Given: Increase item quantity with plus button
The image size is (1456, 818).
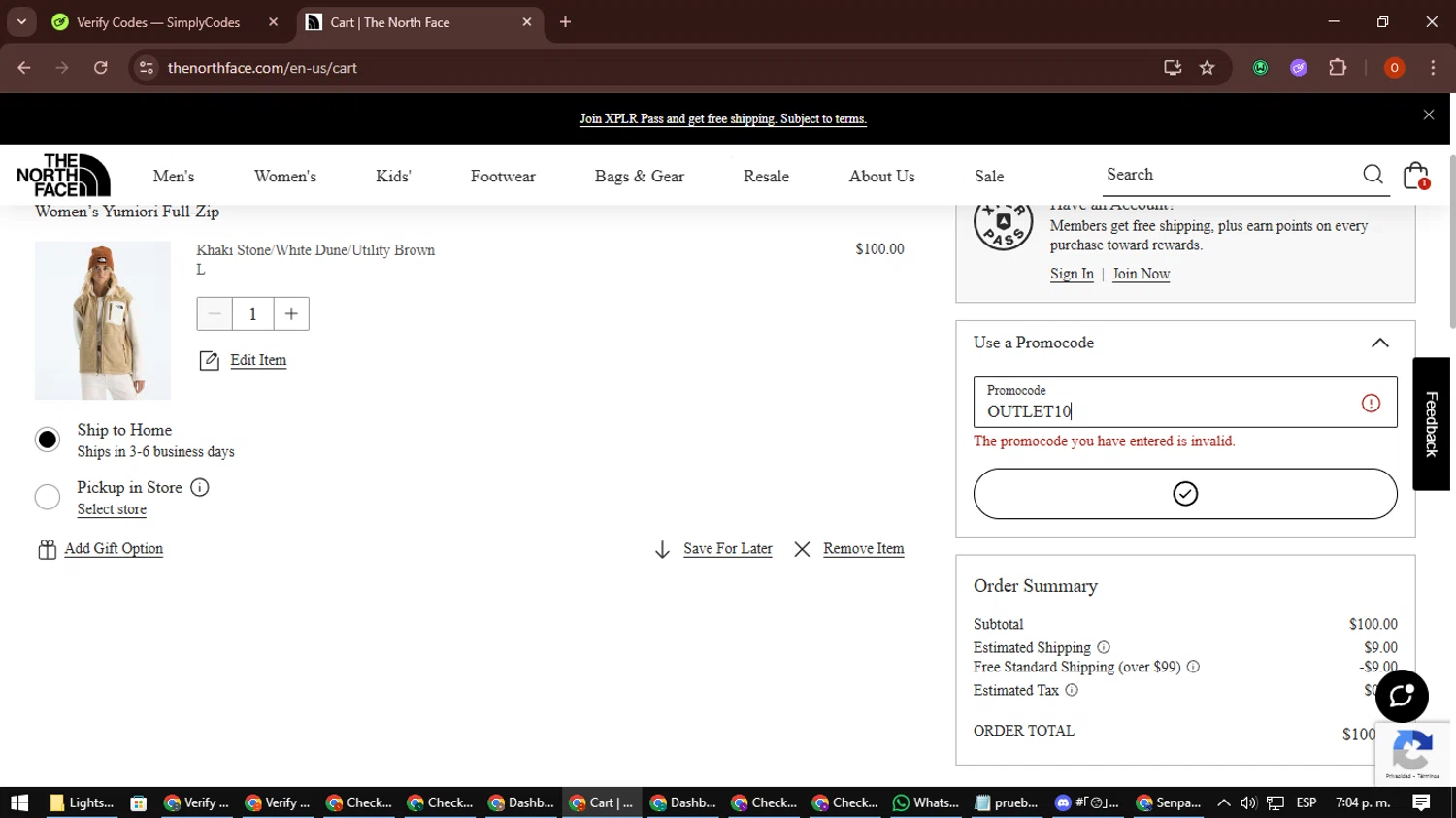Looking at the screenshot, I should (291, 313).
